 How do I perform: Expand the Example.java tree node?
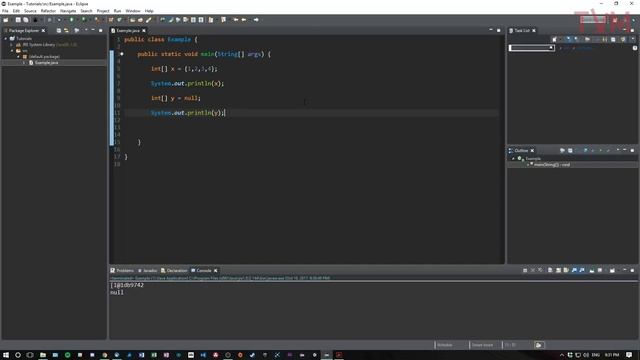point(24,62)
